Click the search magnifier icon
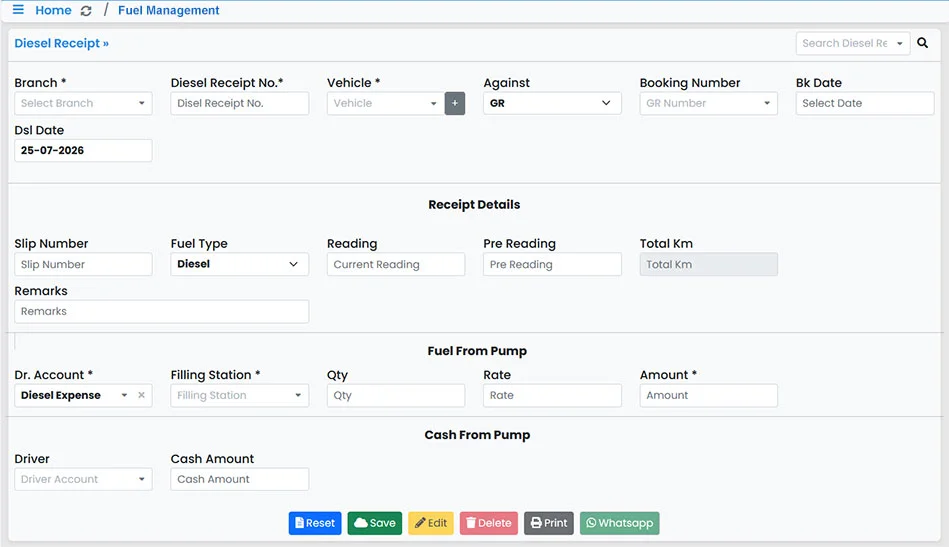 pyautogui.click(x=922, y=43)
